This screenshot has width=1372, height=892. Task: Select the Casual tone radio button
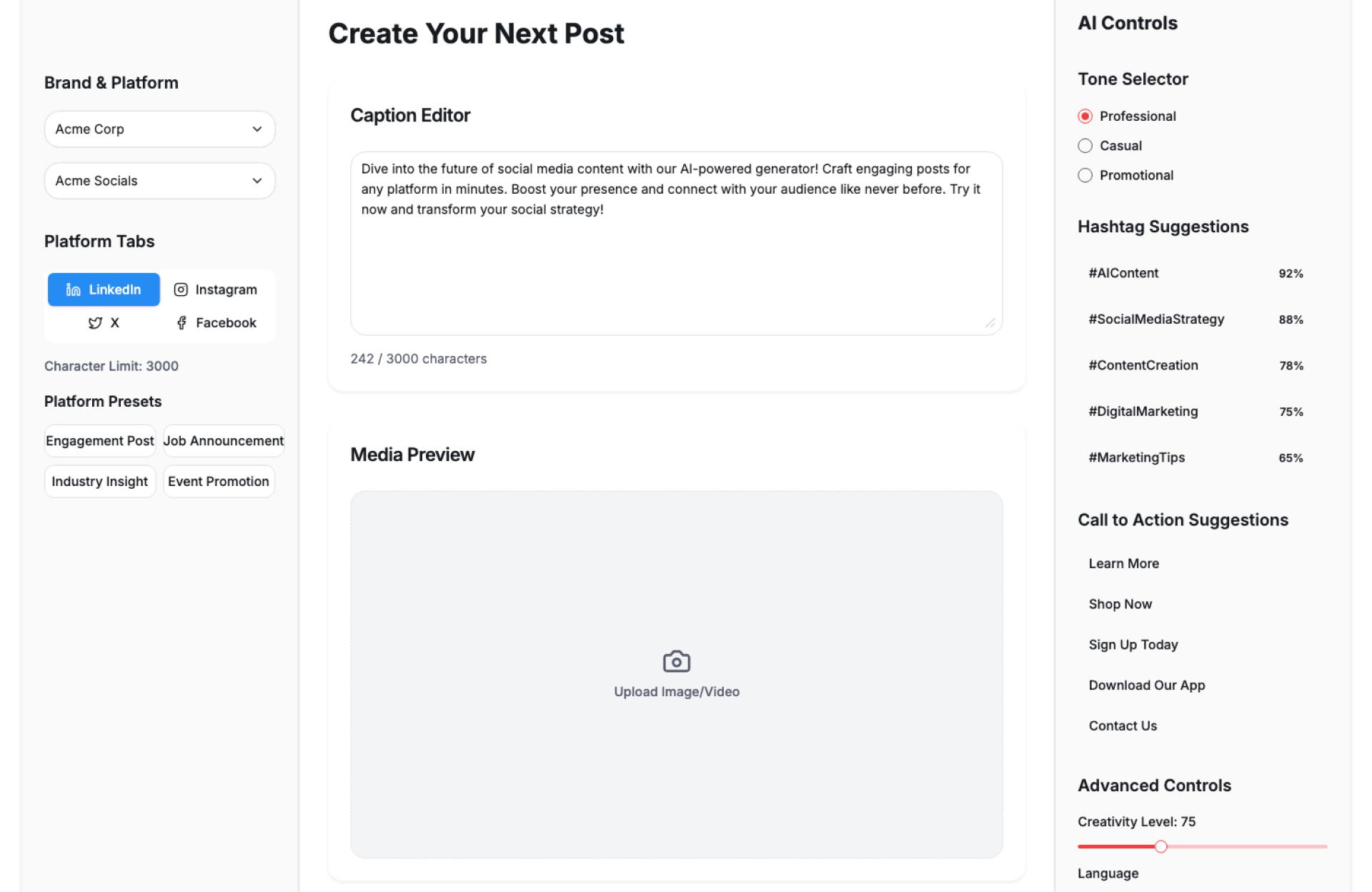[x=1085, y=146]
